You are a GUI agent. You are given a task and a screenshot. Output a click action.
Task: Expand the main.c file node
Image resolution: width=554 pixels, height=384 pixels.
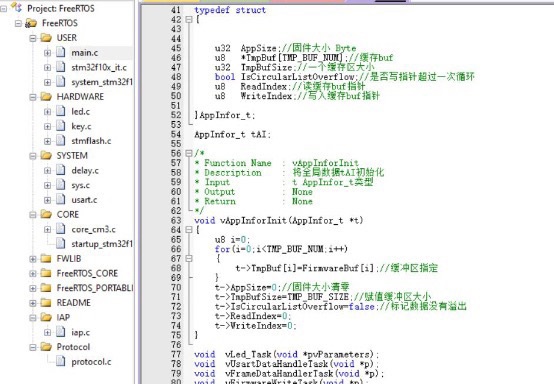tap(47, 53)
